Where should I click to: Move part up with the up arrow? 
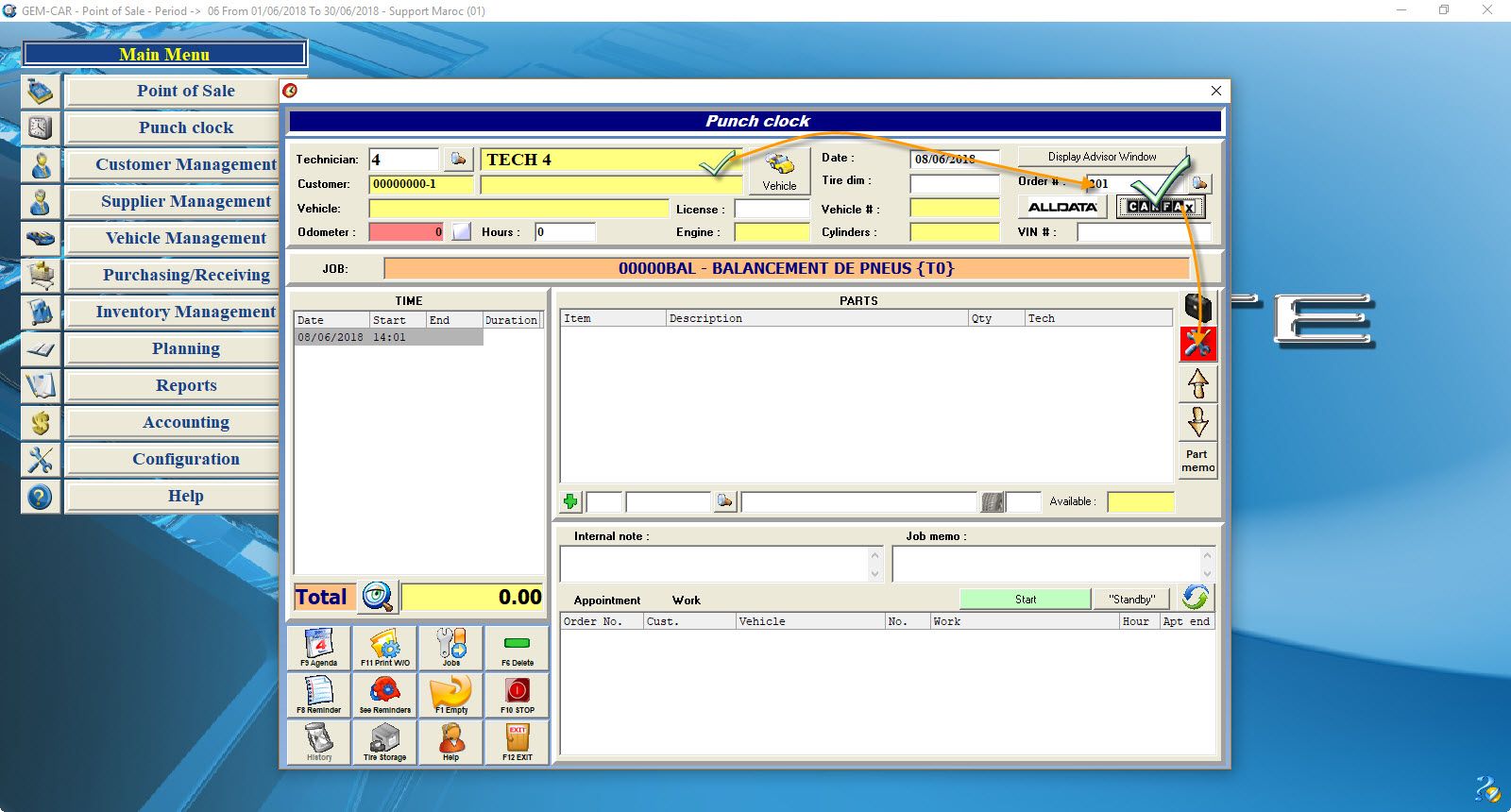[x=1197, y=384]
